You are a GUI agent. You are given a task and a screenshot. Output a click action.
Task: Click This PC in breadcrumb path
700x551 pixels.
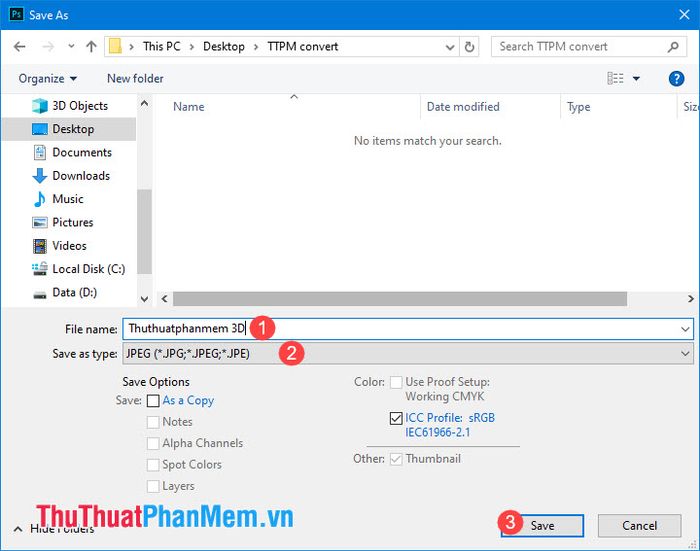[x=162, y=46]
